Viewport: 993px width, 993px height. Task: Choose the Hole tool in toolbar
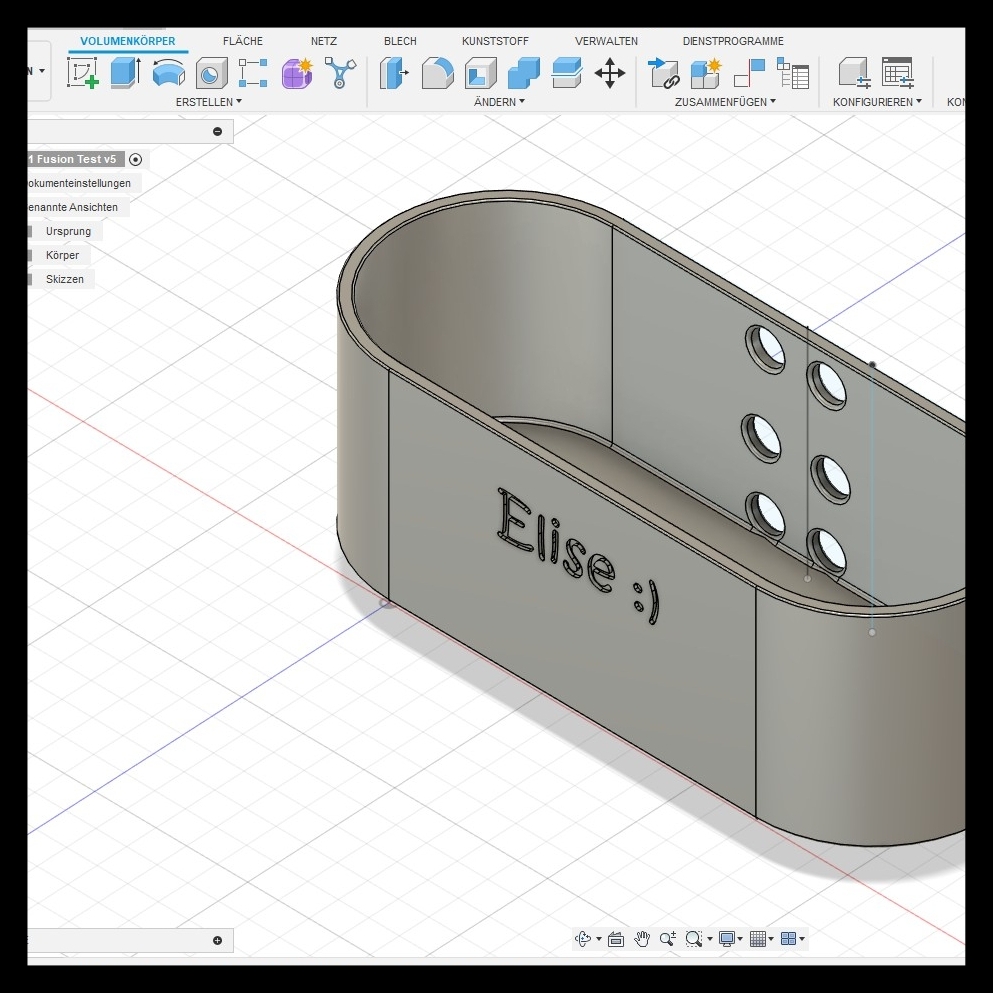tap(211, 73)
